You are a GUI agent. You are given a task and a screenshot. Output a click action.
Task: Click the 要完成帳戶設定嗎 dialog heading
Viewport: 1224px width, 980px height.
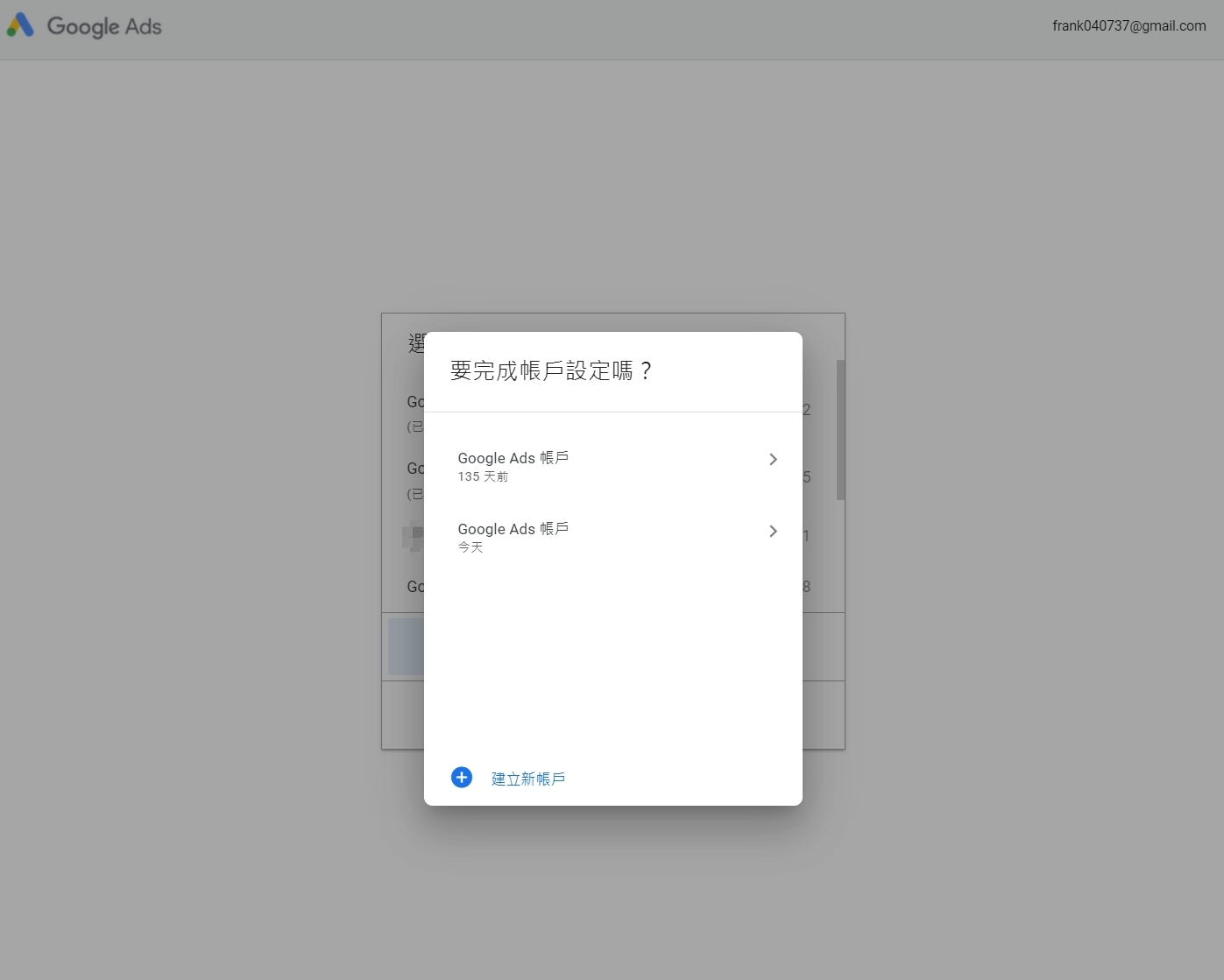tap(551, 371)
